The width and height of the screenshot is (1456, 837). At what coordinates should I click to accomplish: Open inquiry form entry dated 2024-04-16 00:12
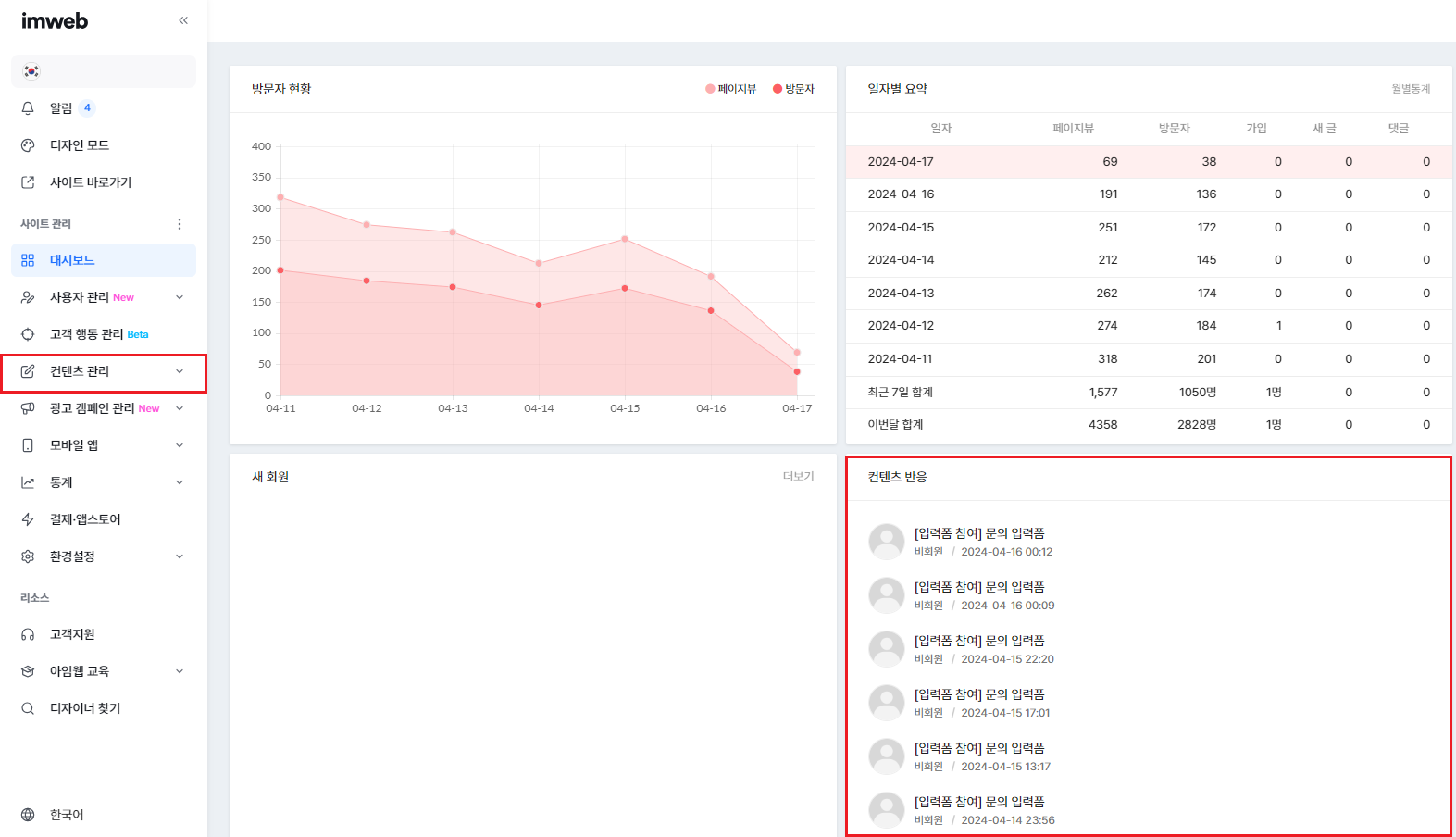(979, 533)
